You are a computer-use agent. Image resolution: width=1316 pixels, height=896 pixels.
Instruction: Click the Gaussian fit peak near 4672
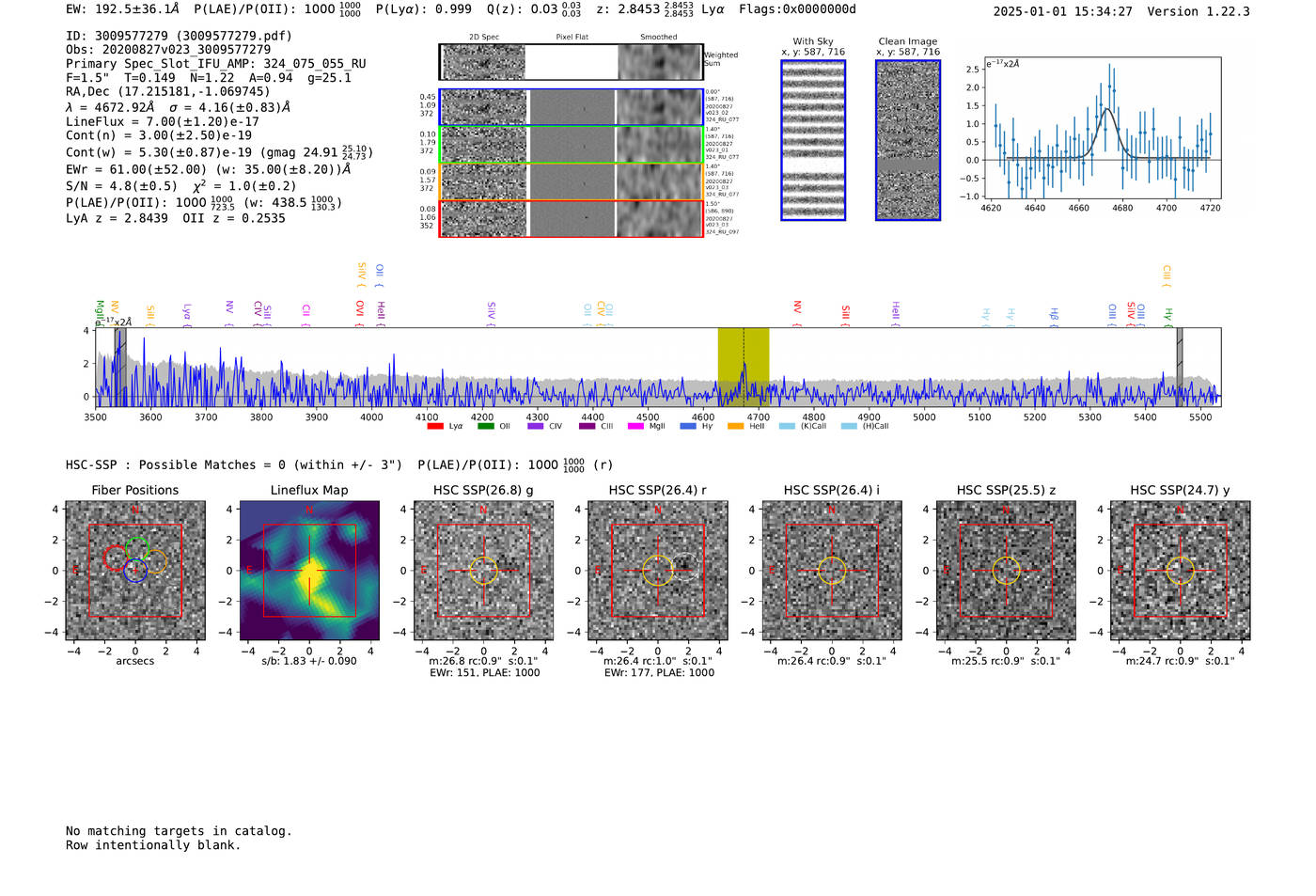pos(1106,109)
